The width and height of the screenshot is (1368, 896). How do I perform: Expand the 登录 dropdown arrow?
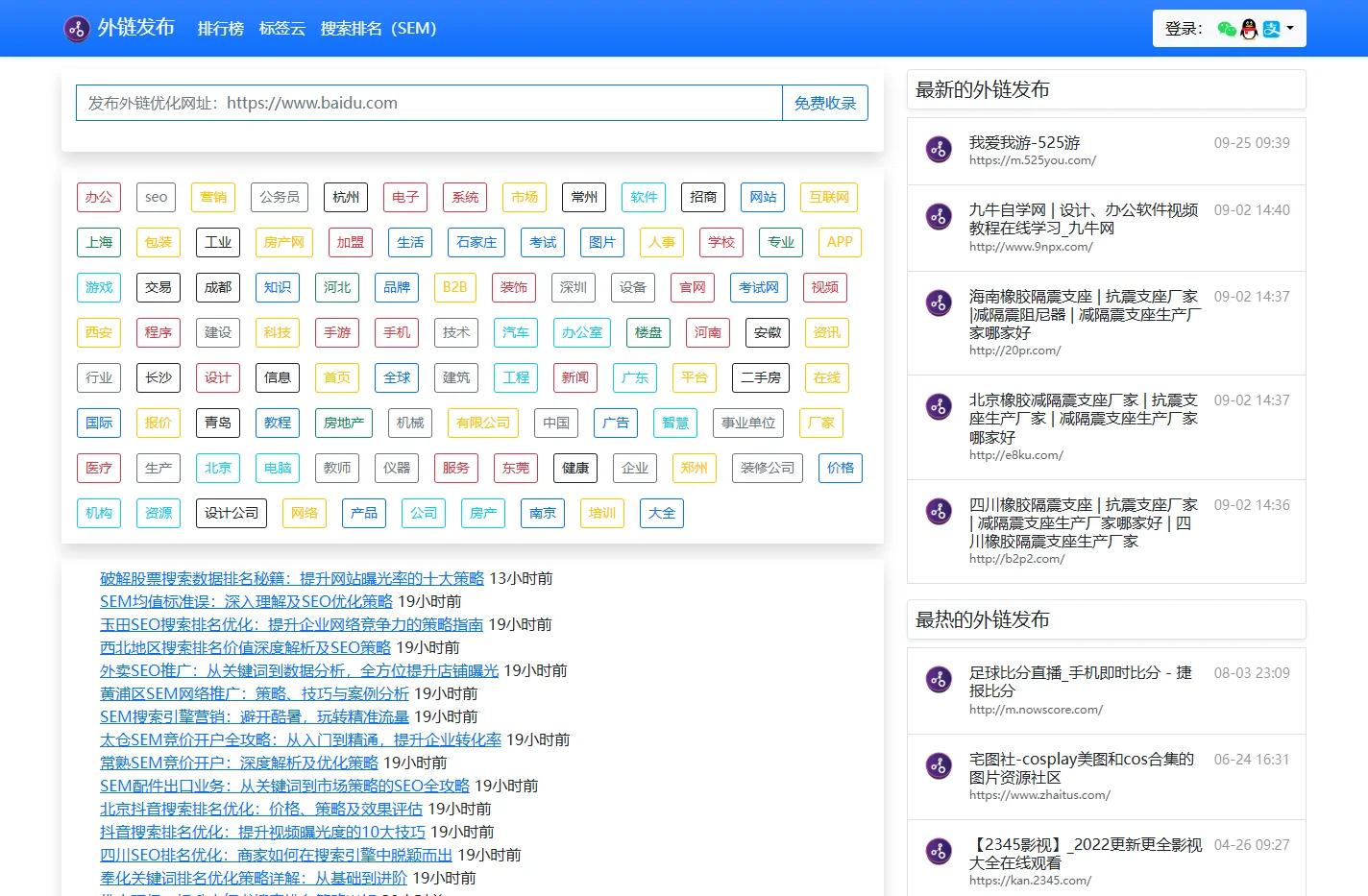(x=1290, y=29)
